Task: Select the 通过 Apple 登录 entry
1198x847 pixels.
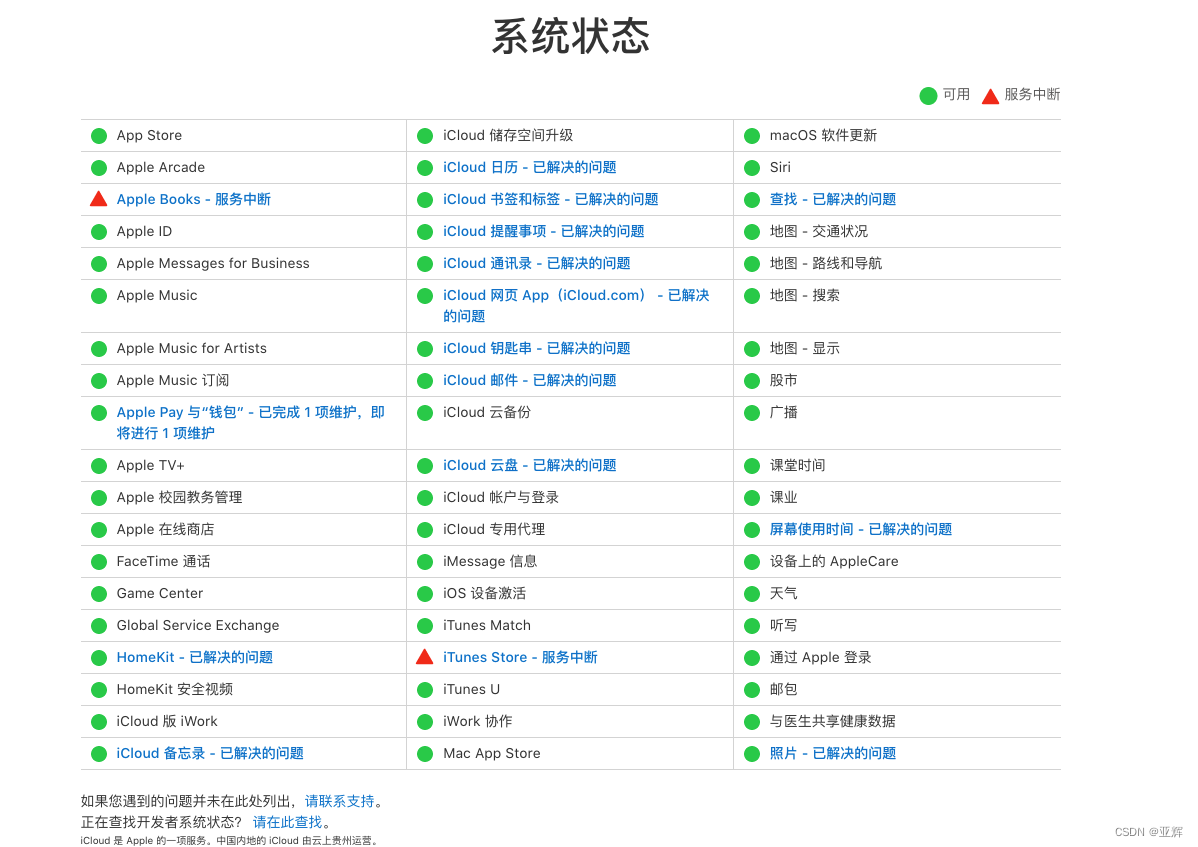Action: (821, 658)
